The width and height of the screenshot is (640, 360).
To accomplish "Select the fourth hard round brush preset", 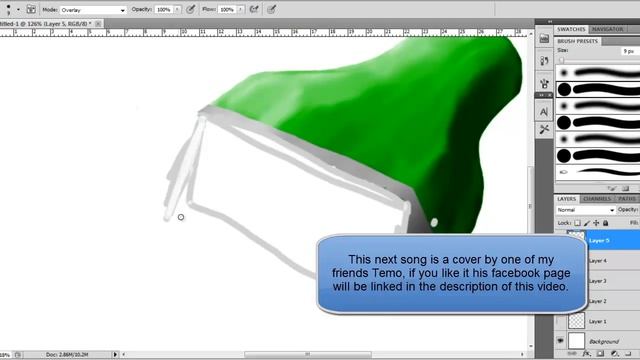I will pos(598,122).
